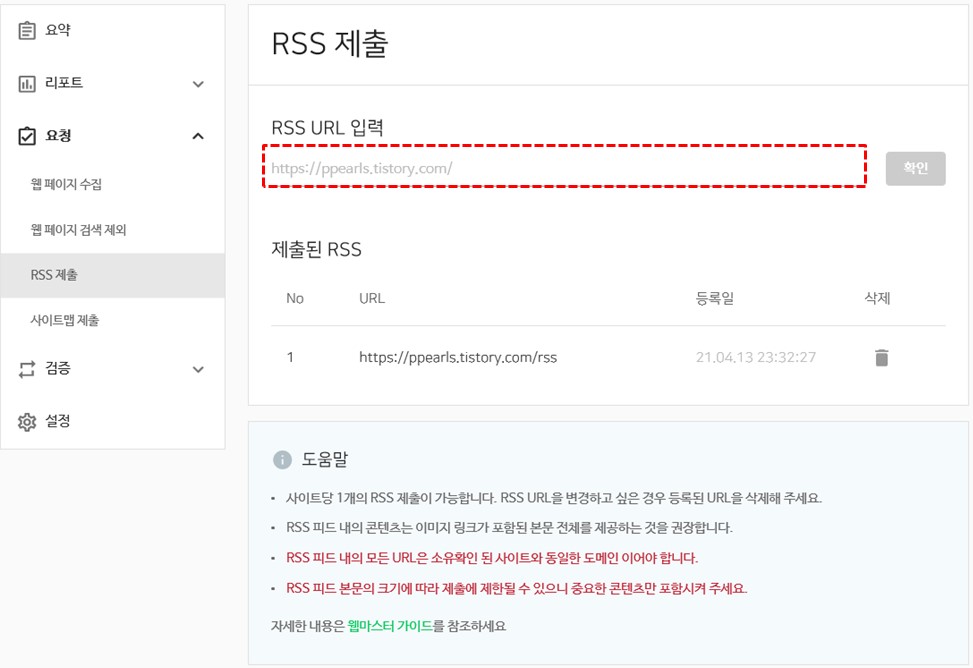
Task: Click the 확인 button
Action: point(915,168)
